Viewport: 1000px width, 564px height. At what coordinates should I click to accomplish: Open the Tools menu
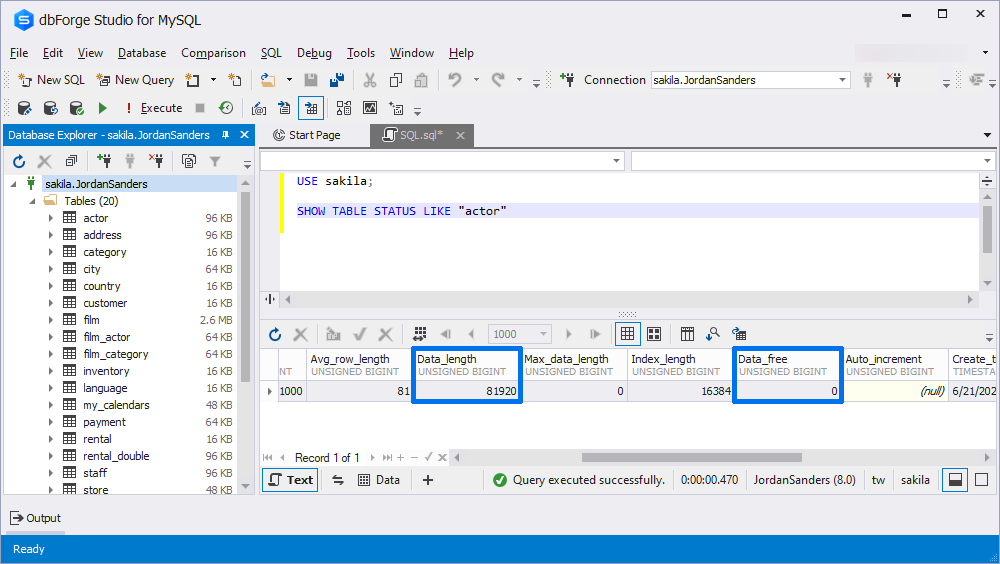click(361, 53)
